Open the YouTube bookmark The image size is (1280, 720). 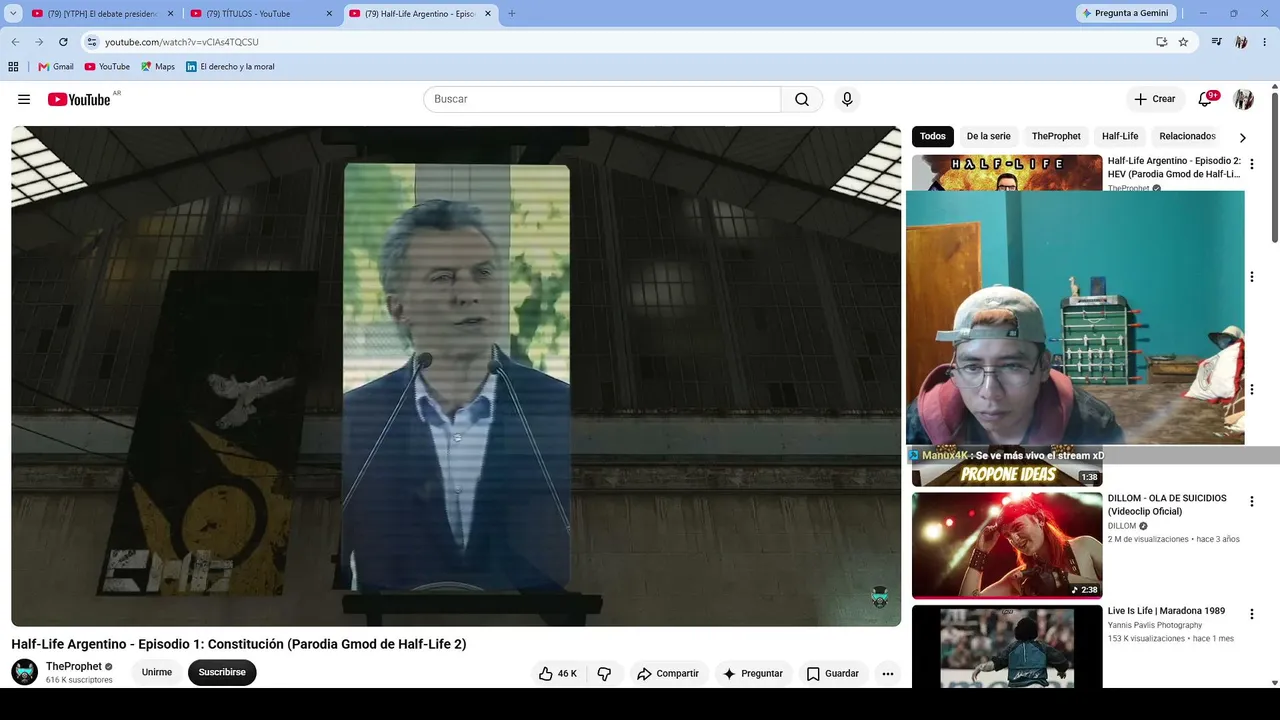click(107, 67)
